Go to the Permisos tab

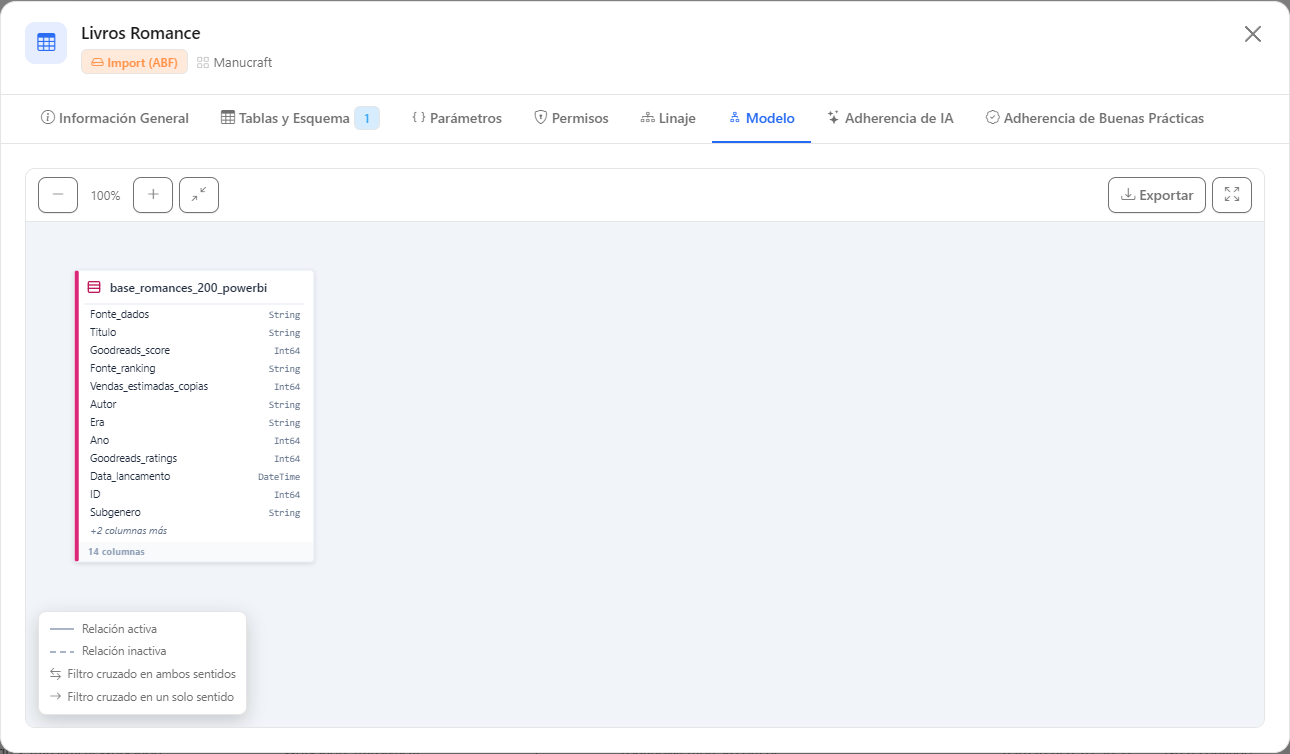571,118
